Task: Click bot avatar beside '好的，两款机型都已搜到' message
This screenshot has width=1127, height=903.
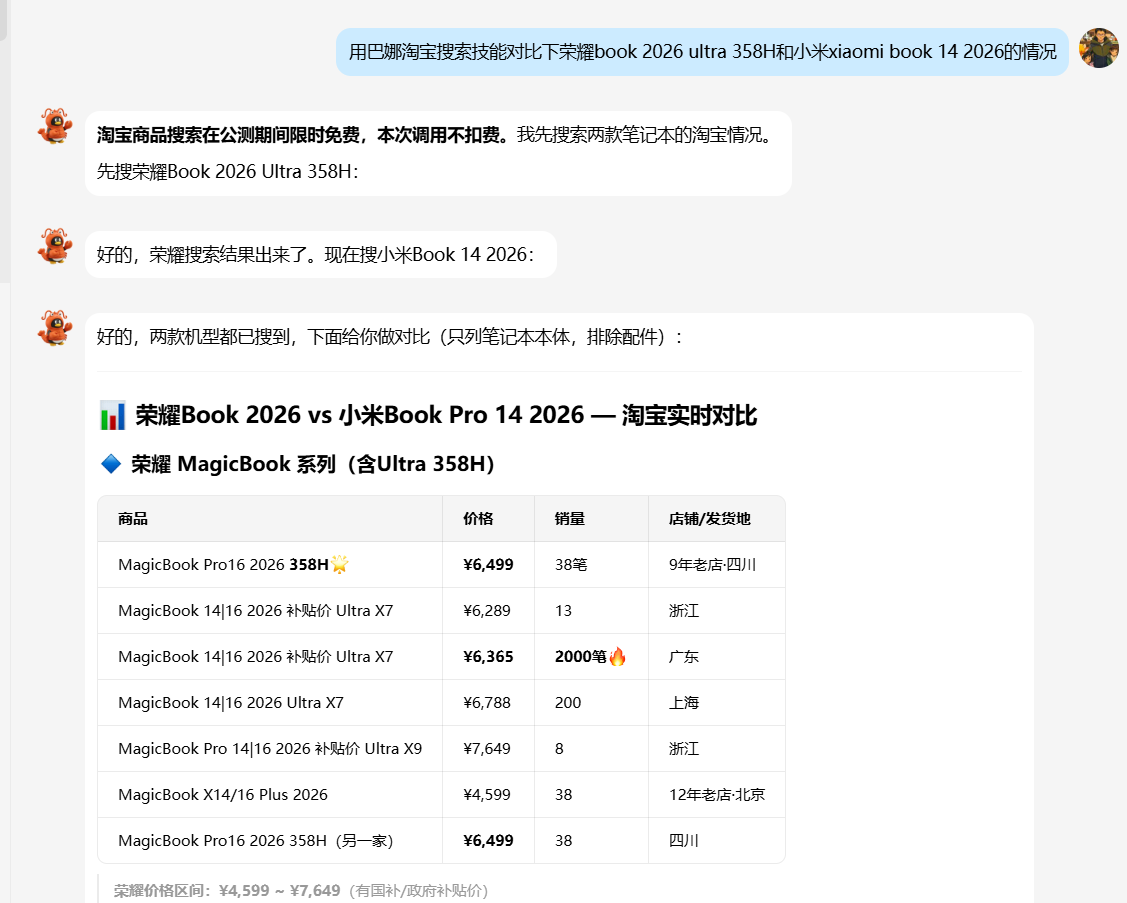Action: point(55,329)
